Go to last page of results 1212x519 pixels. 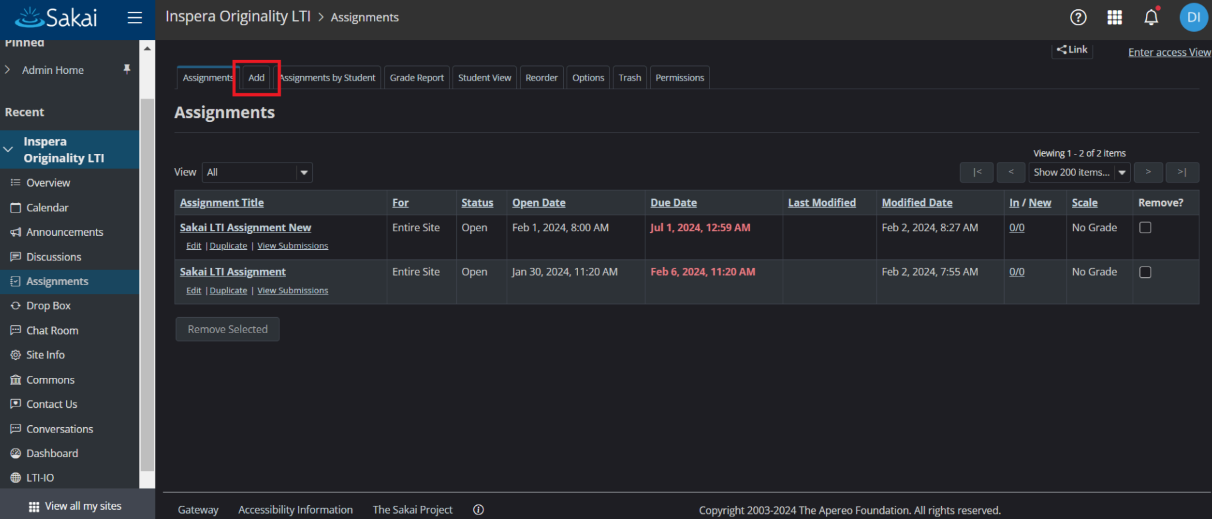pyautogui.click(x=1182, y=172)
